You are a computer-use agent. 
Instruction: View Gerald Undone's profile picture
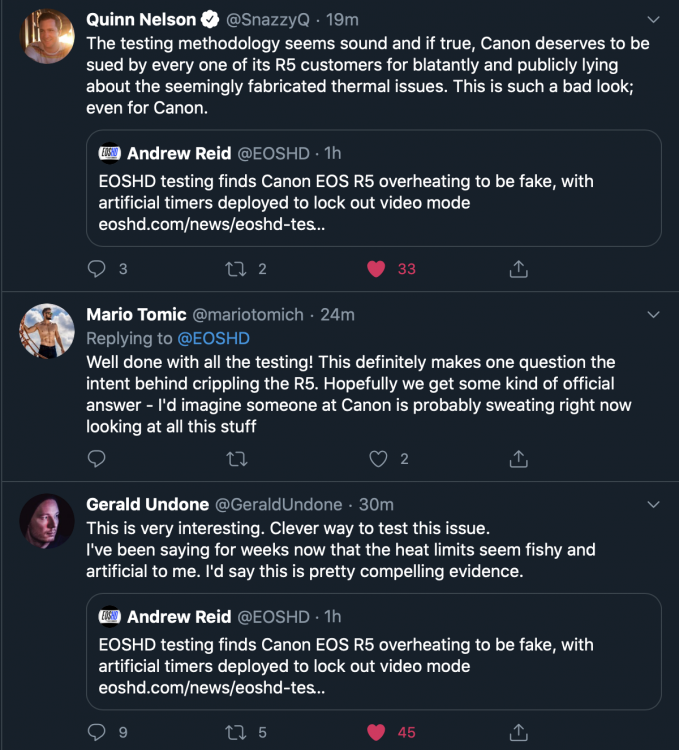[47, 521]
